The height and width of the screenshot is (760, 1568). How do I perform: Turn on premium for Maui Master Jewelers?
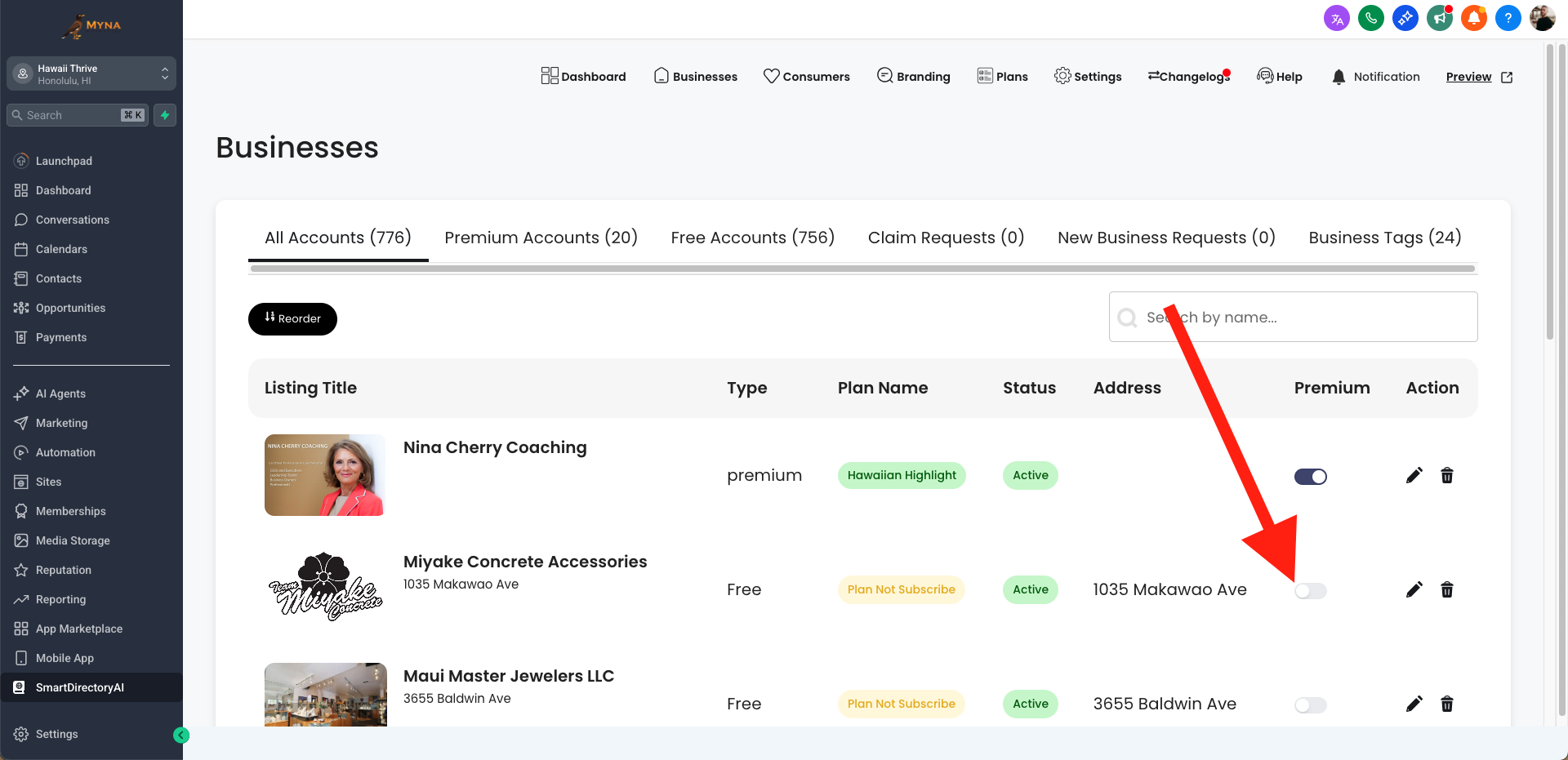tap(1310, 705)
